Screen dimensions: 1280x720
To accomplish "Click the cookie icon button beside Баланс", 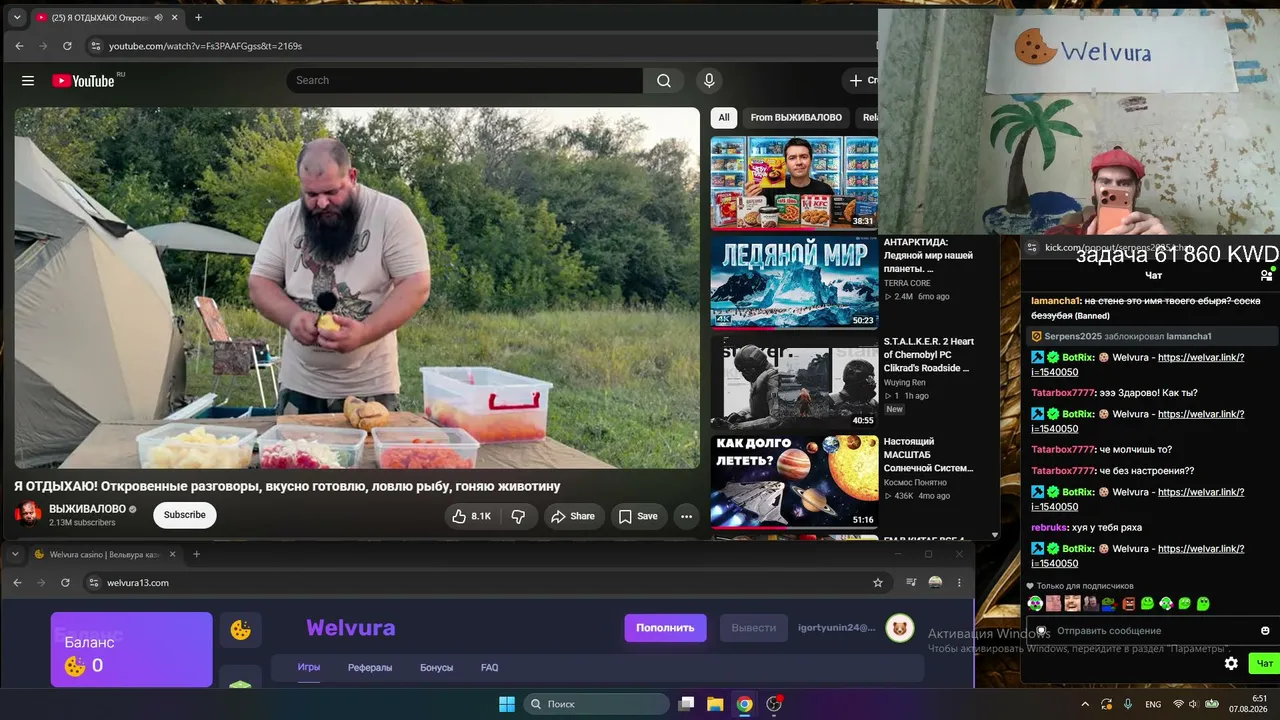I will pyautogui.click(x=241, y=630).
